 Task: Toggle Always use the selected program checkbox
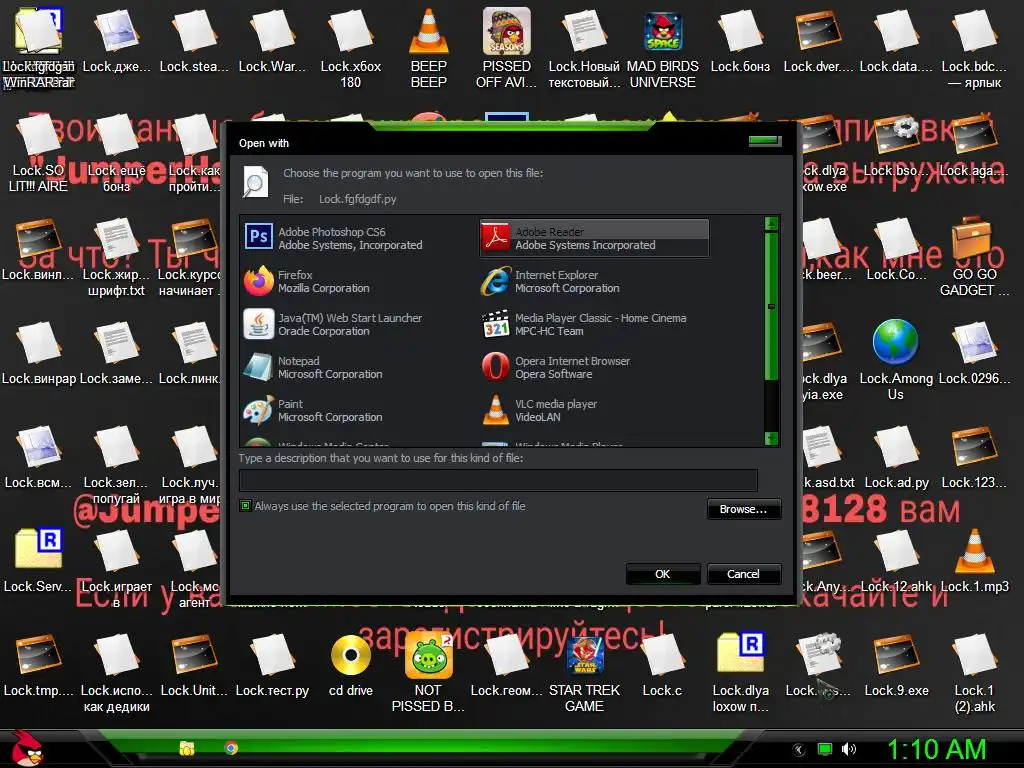coord(246,505)
